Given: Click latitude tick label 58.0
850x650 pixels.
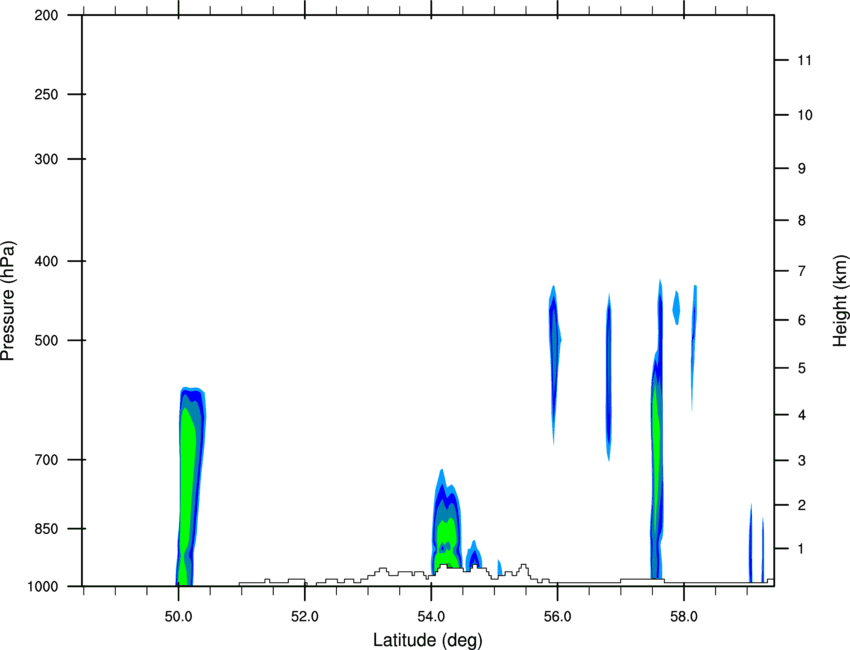Looking at the screenshot, I should [x=684, y=617].
